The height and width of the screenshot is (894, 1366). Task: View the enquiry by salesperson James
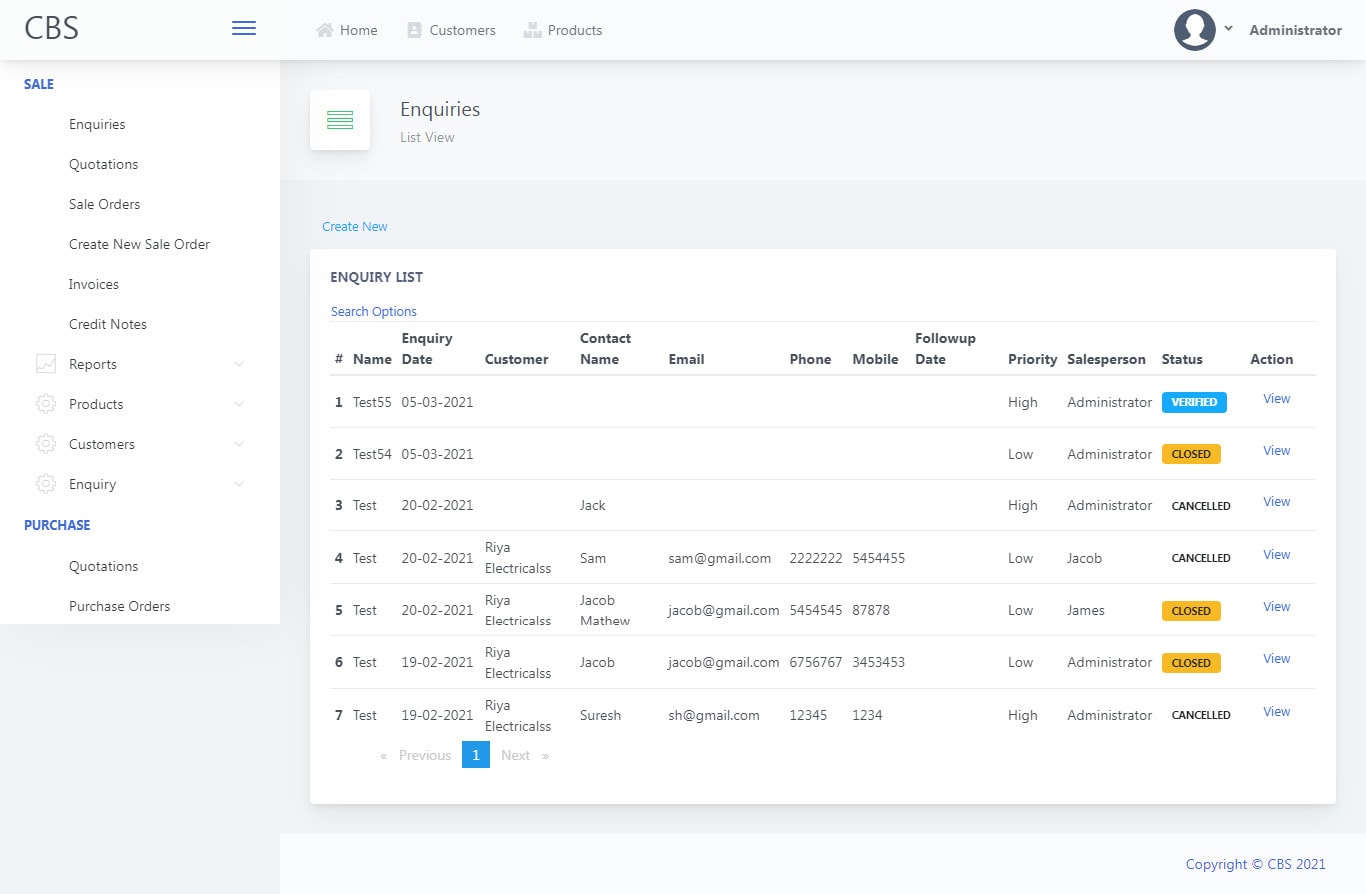pyautogui.click(x=1277, y=607)
